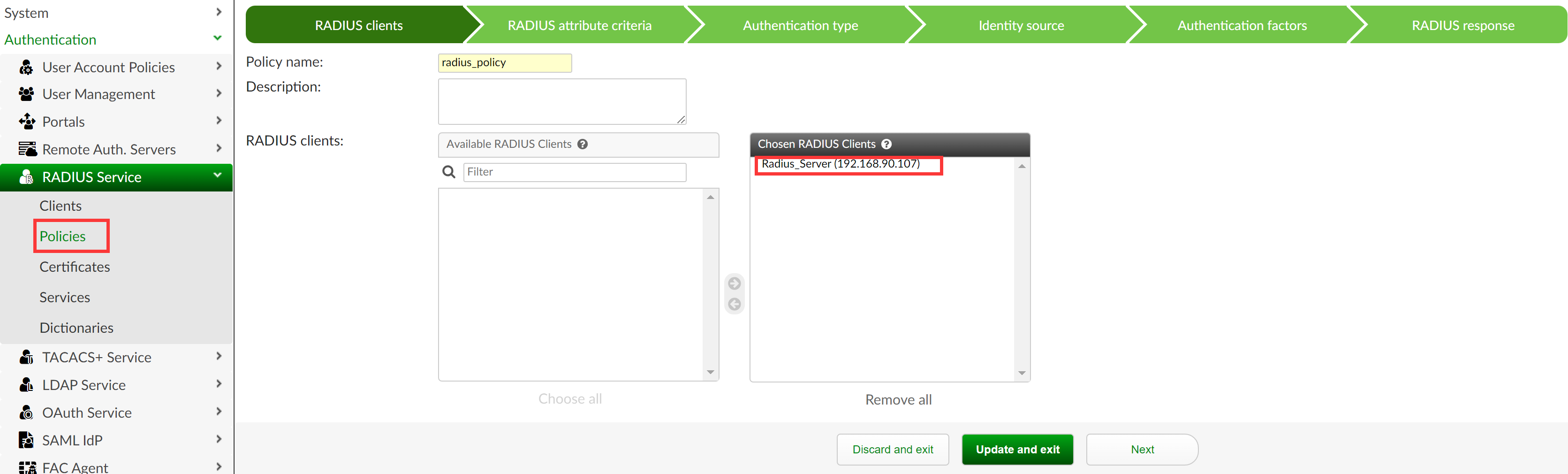This screenshot has height=474, width=1568.
Task: Open Clients under RADIUS Service
Action: (x=60, y=206)
